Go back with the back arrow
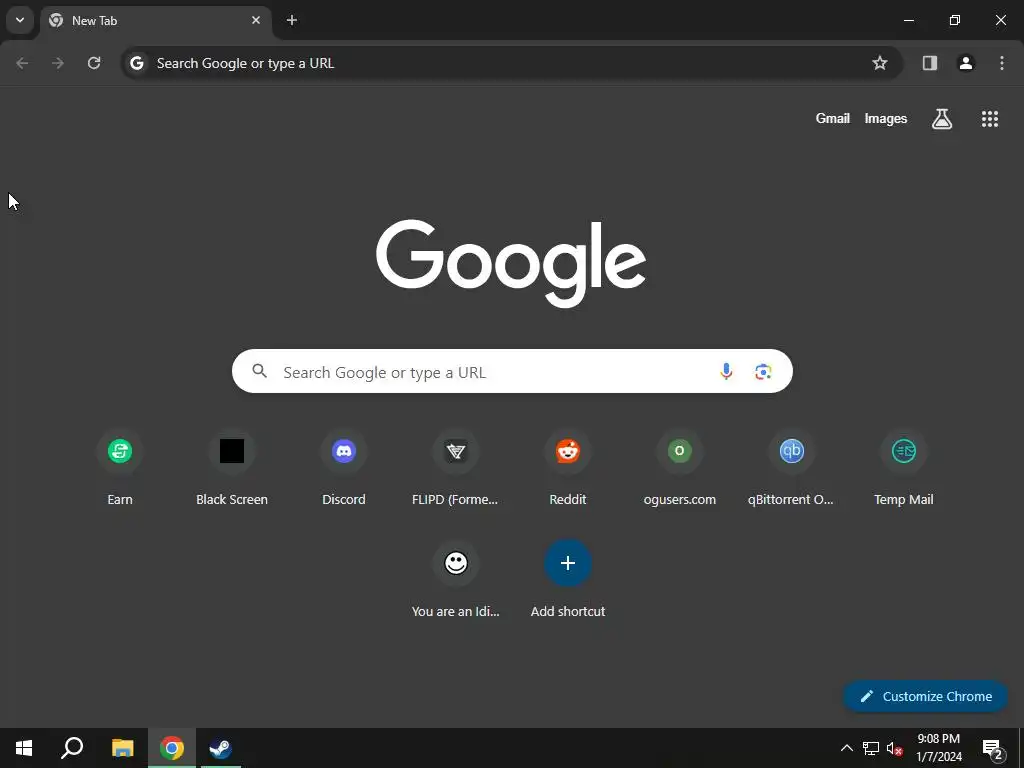 tap(22, 63)
